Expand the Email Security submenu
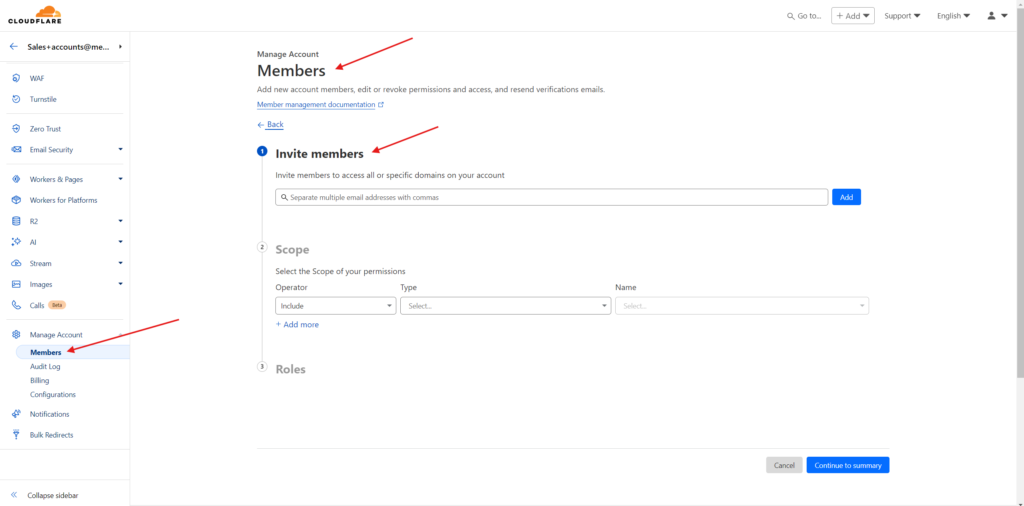 (120, 150)
